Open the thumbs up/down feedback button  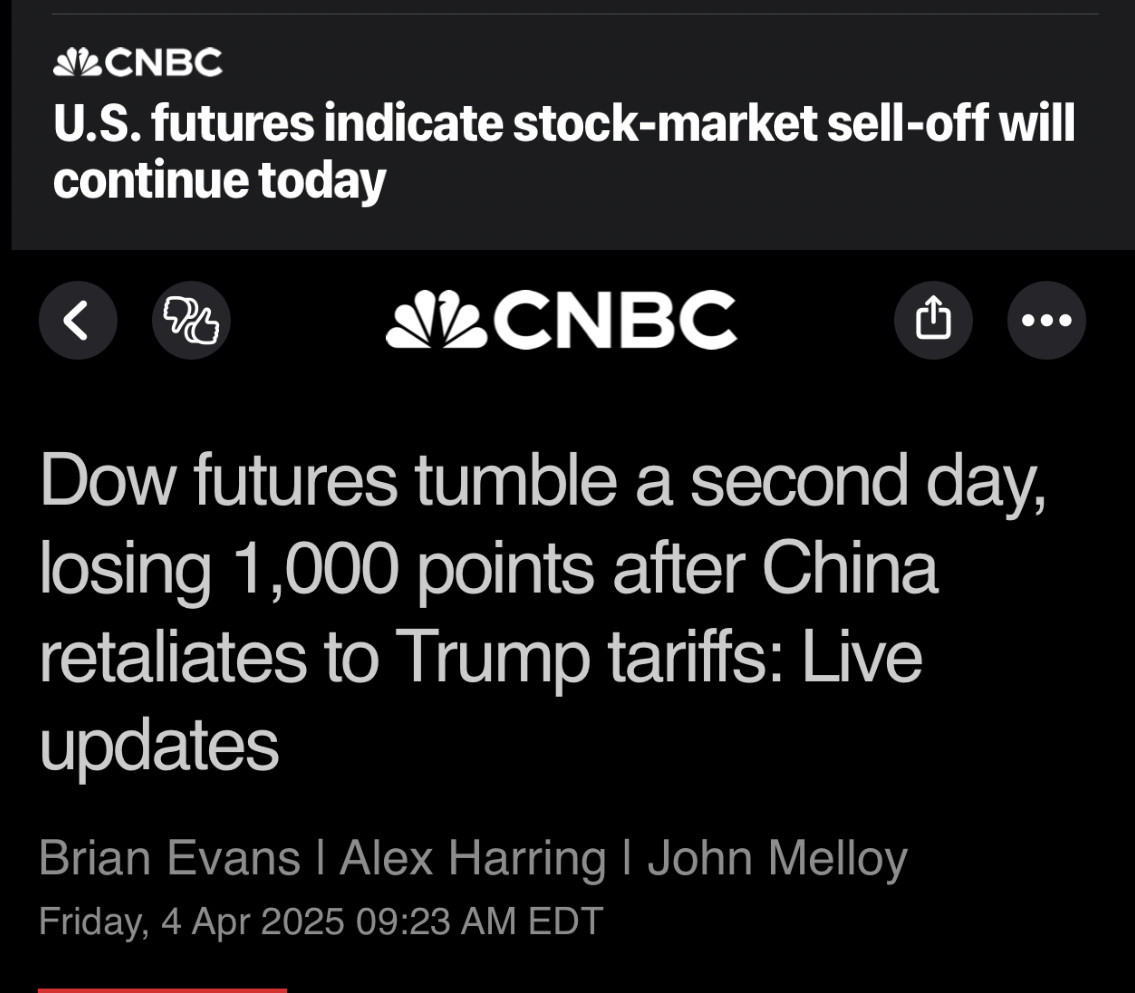pyautogui.click(x=191, y=320)
